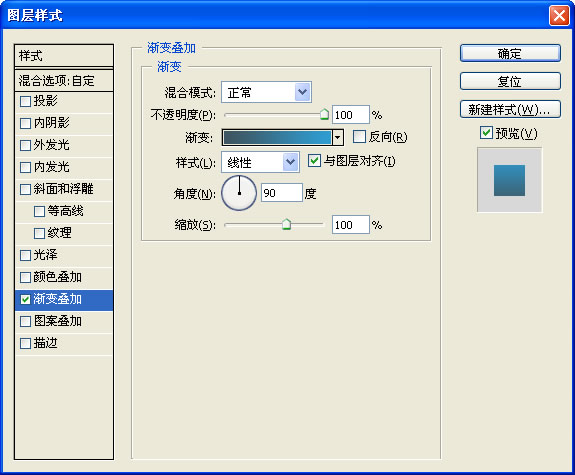The height and width of the screenshot is (475, 575).
Task: Uncheck 与图层对齐(I) checkbox
Action: tap(314, 161)
